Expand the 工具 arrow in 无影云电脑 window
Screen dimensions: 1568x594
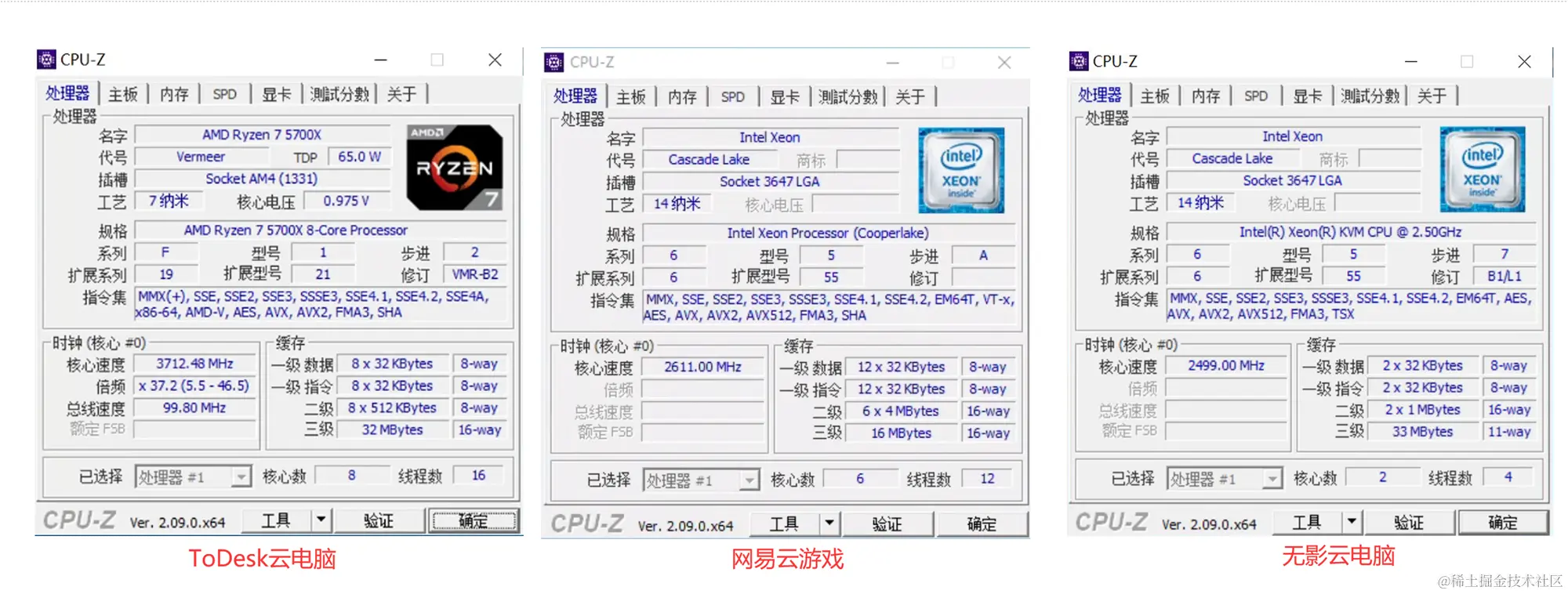click(1352, 522)
